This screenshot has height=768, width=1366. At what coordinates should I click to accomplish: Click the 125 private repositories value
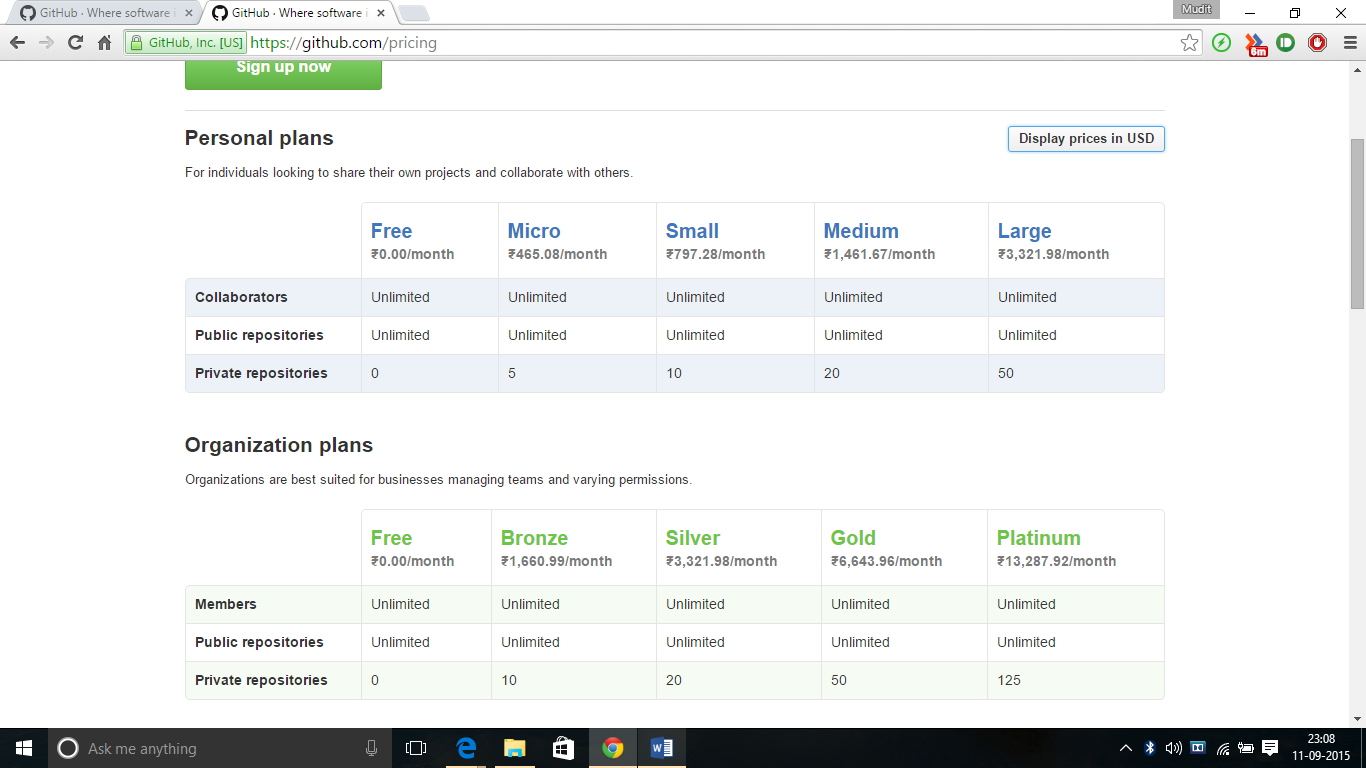[x=1009, y=680]
